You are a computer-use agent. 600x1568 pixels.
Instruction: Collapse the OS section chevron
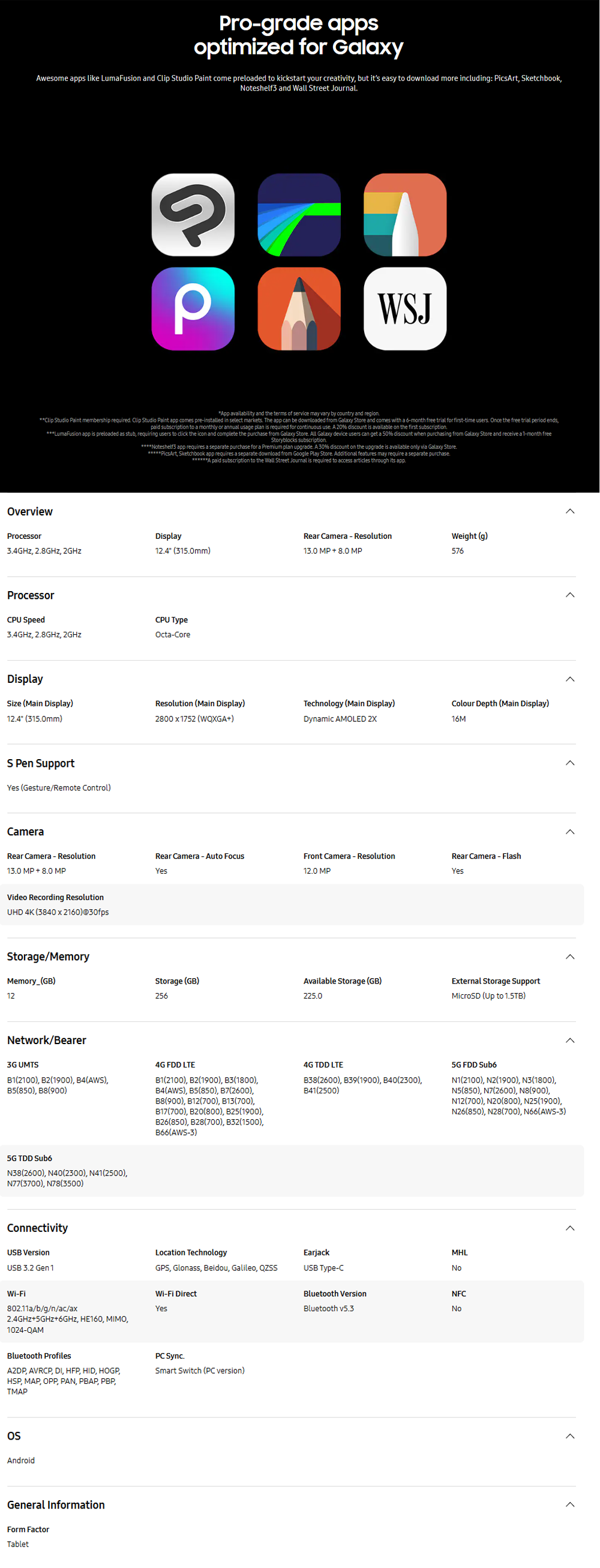[x=569, y=1436]
